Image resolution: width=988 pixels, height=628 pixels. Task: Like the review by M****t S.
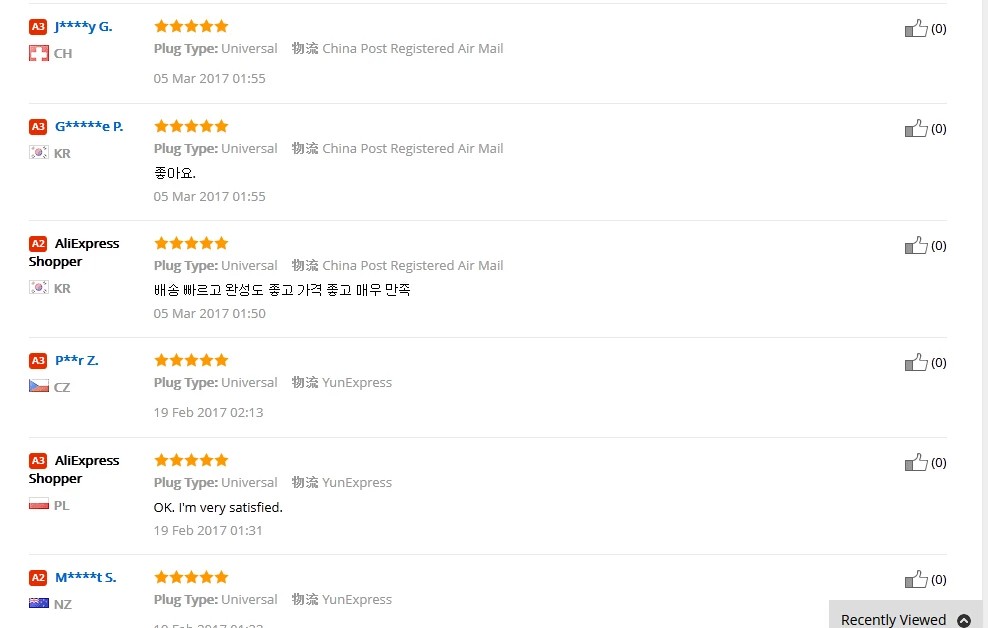(x=916, y=579)
